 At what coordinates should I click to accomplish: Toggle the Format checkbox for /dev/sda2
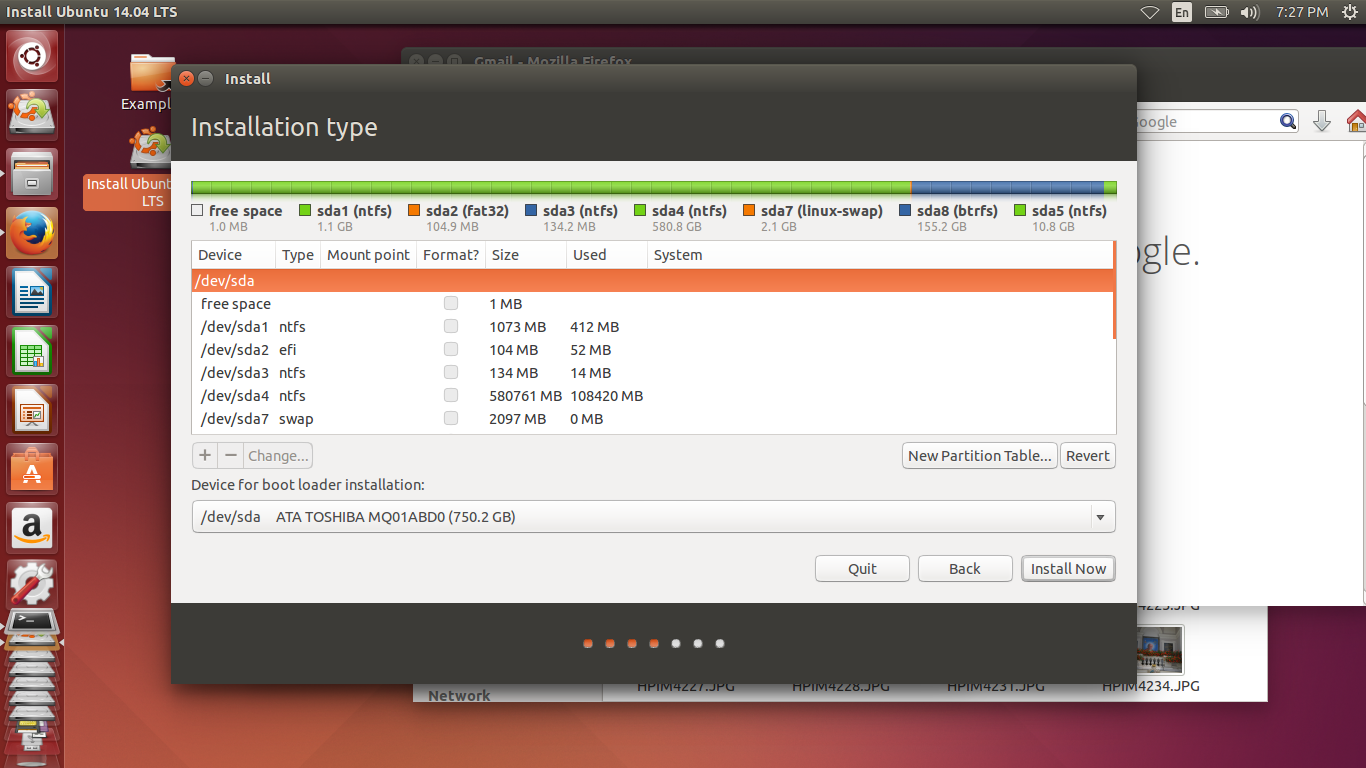point(451,349)
